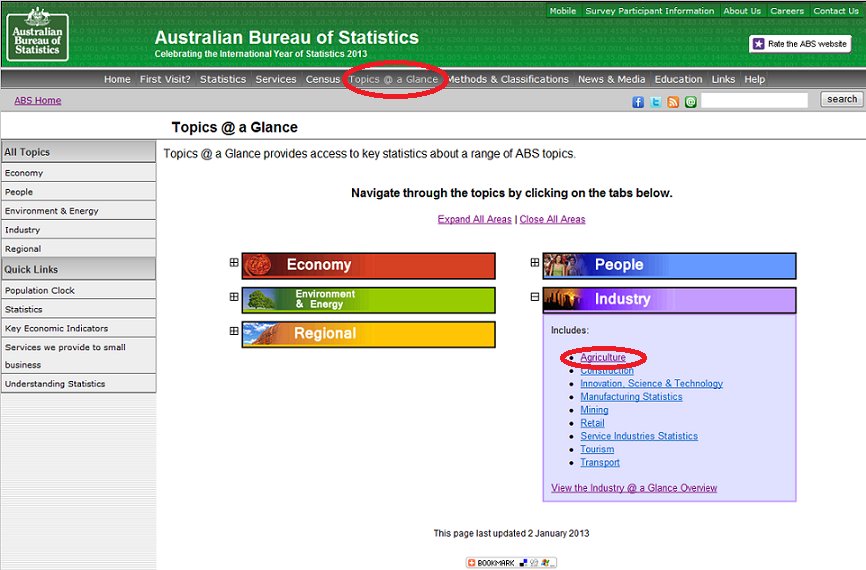Click the Australian Bureau of Statistics logo

(x=38, y=34)
